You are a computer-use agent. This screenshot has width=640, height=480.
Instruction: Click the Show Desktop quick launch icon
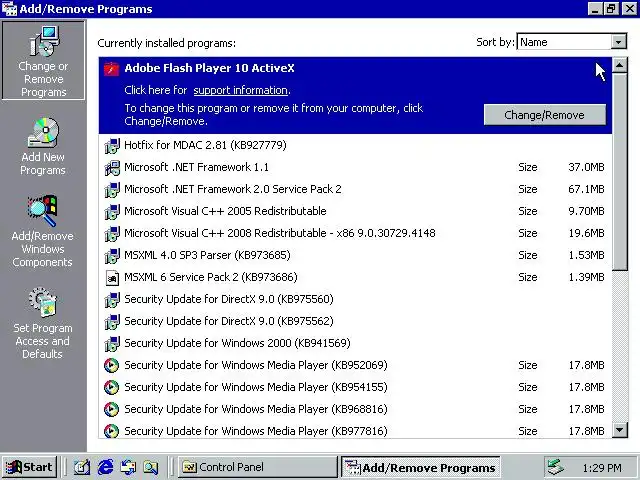(x=82, y=467)
